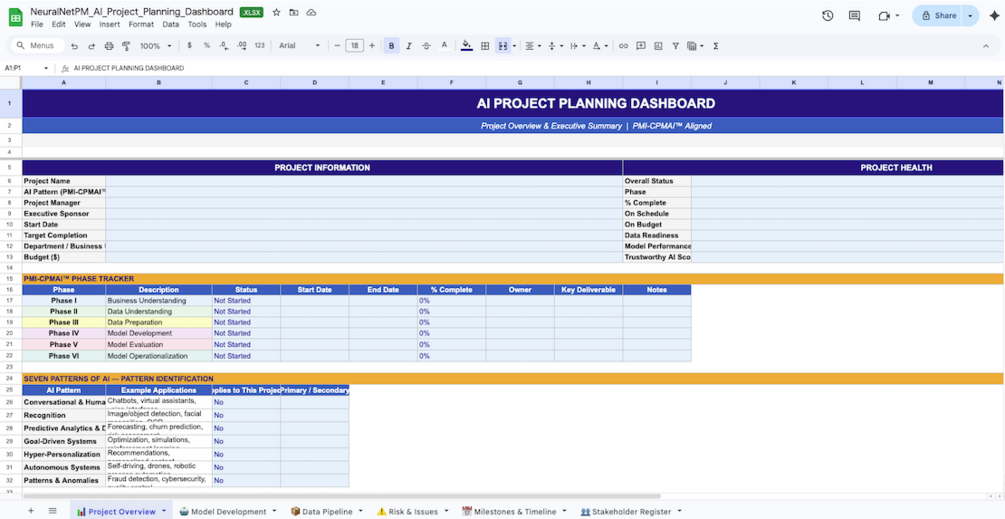Open the Gemini assistant

tap(994, 15)
